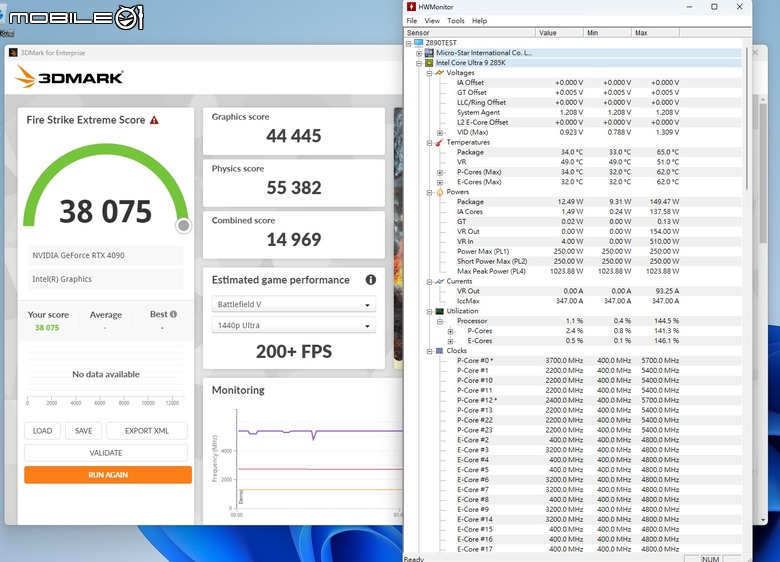
Task: Click the Utilization monitor icon
Action: tap(439, 311)
